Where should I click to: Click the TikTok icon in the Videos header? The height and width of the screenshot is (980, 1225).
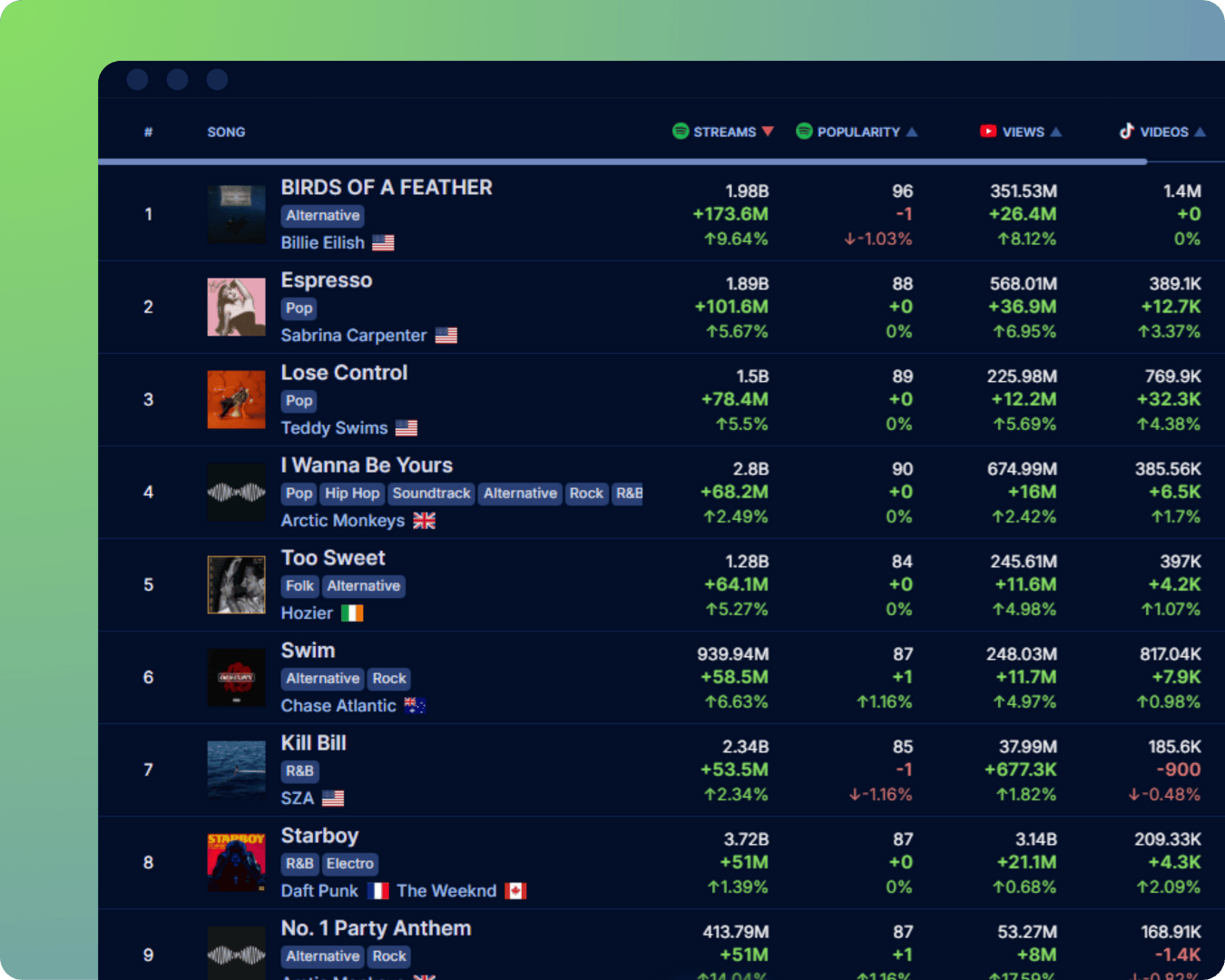click(x=1127, y=132)
